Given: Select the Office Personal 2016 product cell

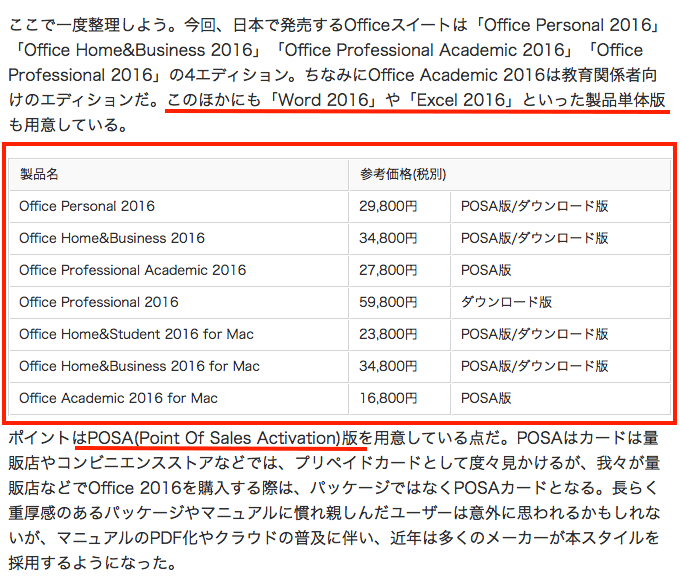Looking at the screenshot, I should point(179,206).
